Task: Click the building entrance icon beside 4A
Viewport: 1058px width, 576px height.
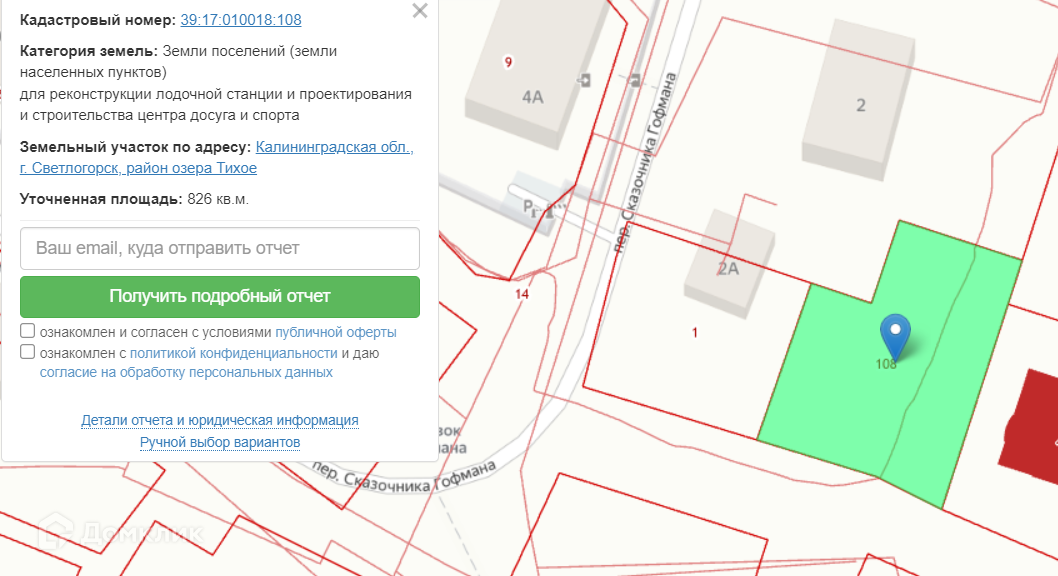Action: (x=584, y=79)
